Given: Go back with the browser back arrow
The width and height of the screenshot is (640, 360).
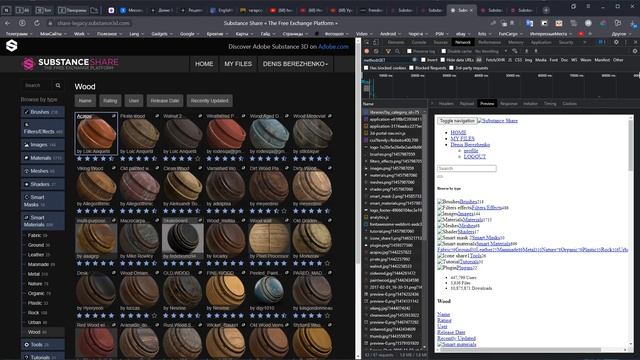Looking at the screenshot, I should coord(7,23).
